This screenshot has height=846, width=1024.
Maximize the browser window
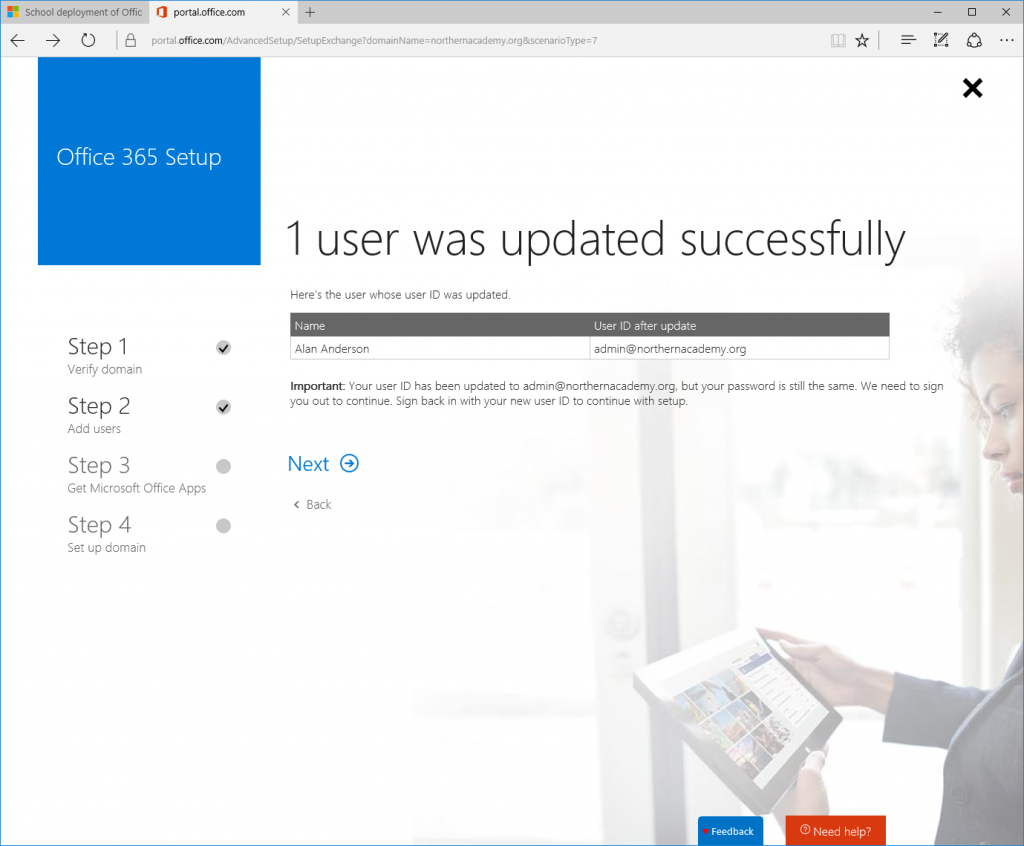[x=972, y=12]
